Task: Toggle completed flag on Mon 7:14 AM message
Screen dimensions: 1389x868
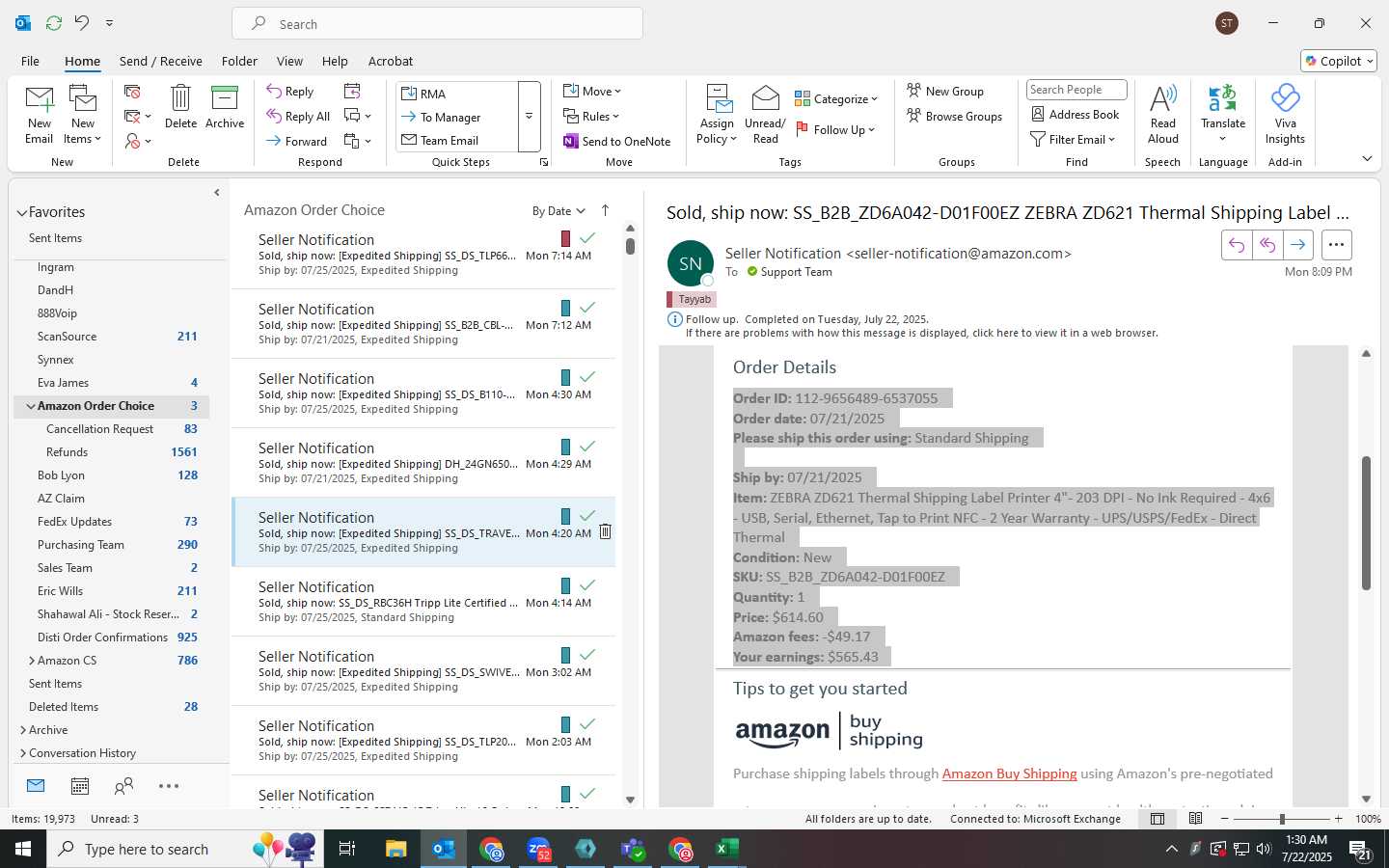Action: [x=587, y=238]
